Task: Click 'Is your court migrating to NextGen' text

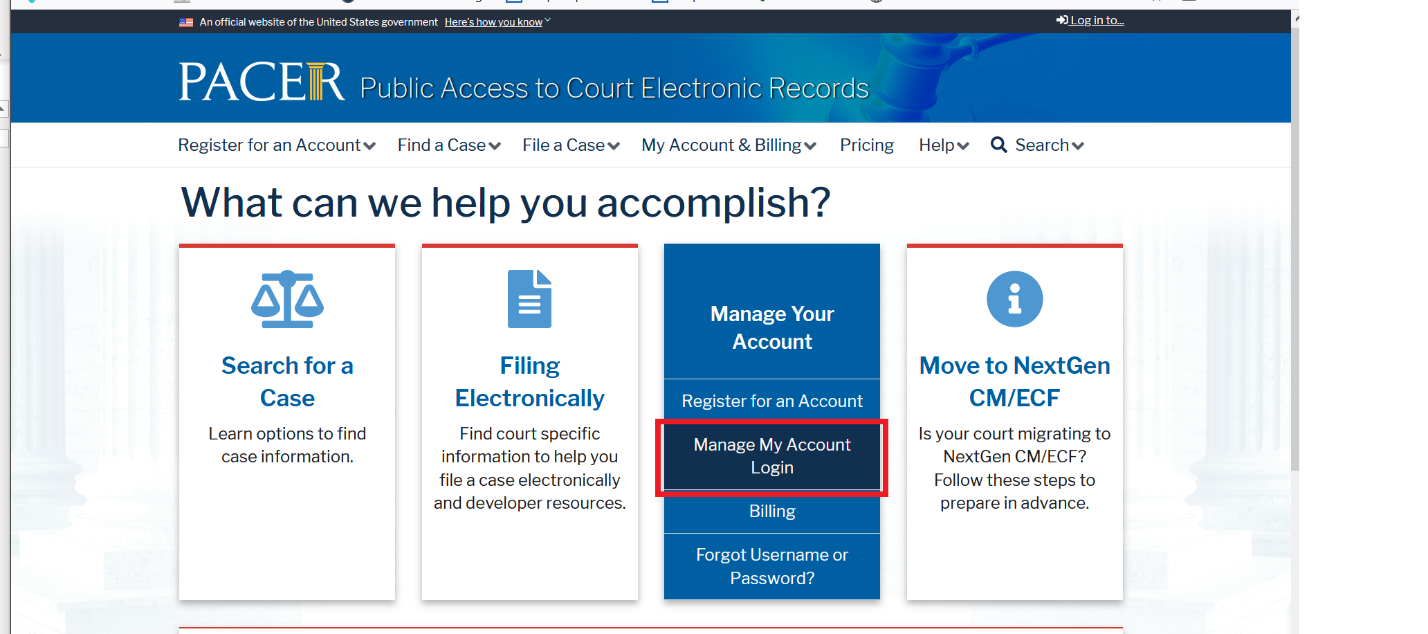Action: coord(1015,468)
